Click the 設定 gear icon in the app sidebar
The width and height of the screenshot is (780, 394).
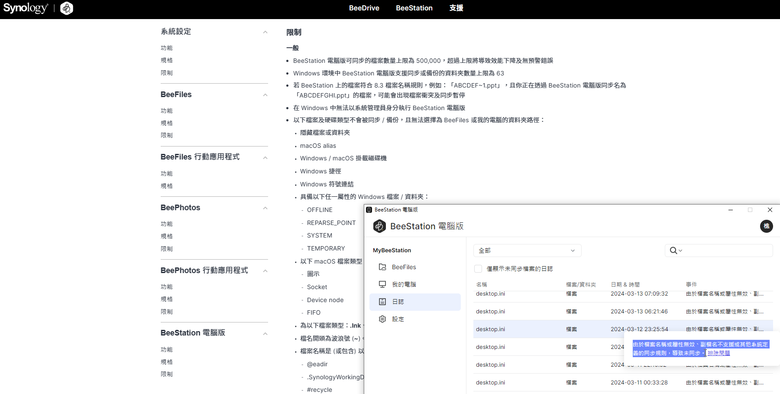click(x=382, y=319)
